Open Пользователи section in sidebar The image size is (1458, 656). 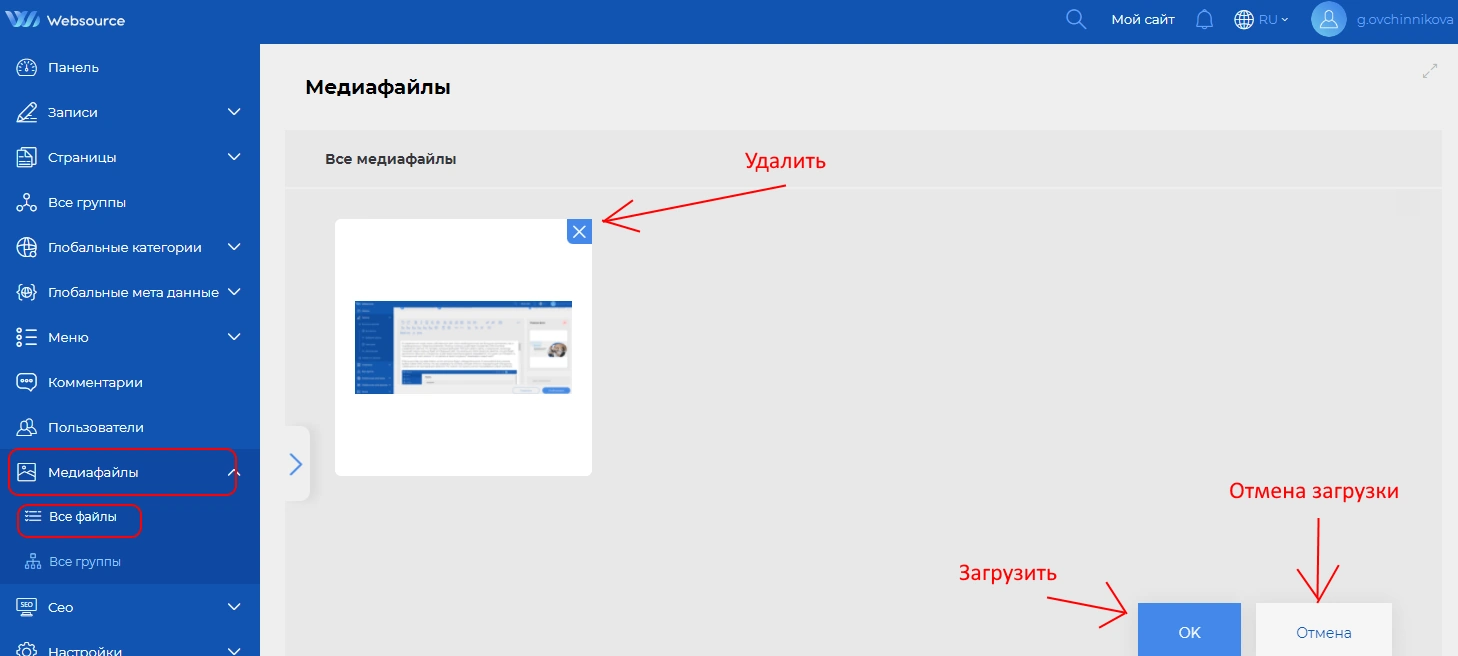pyautogui.click(x=95, y=427)
